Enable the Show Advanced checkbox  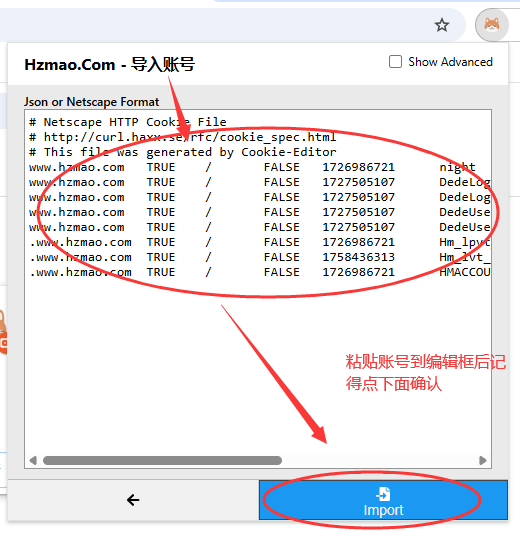click(395, 62)
